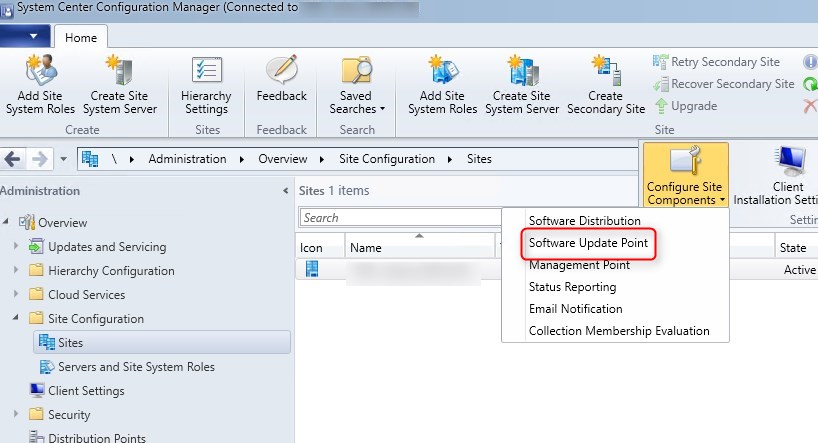
Task: Choose Status Reporting menu entry
Action: pyautogui.click(x=572, y=287)
